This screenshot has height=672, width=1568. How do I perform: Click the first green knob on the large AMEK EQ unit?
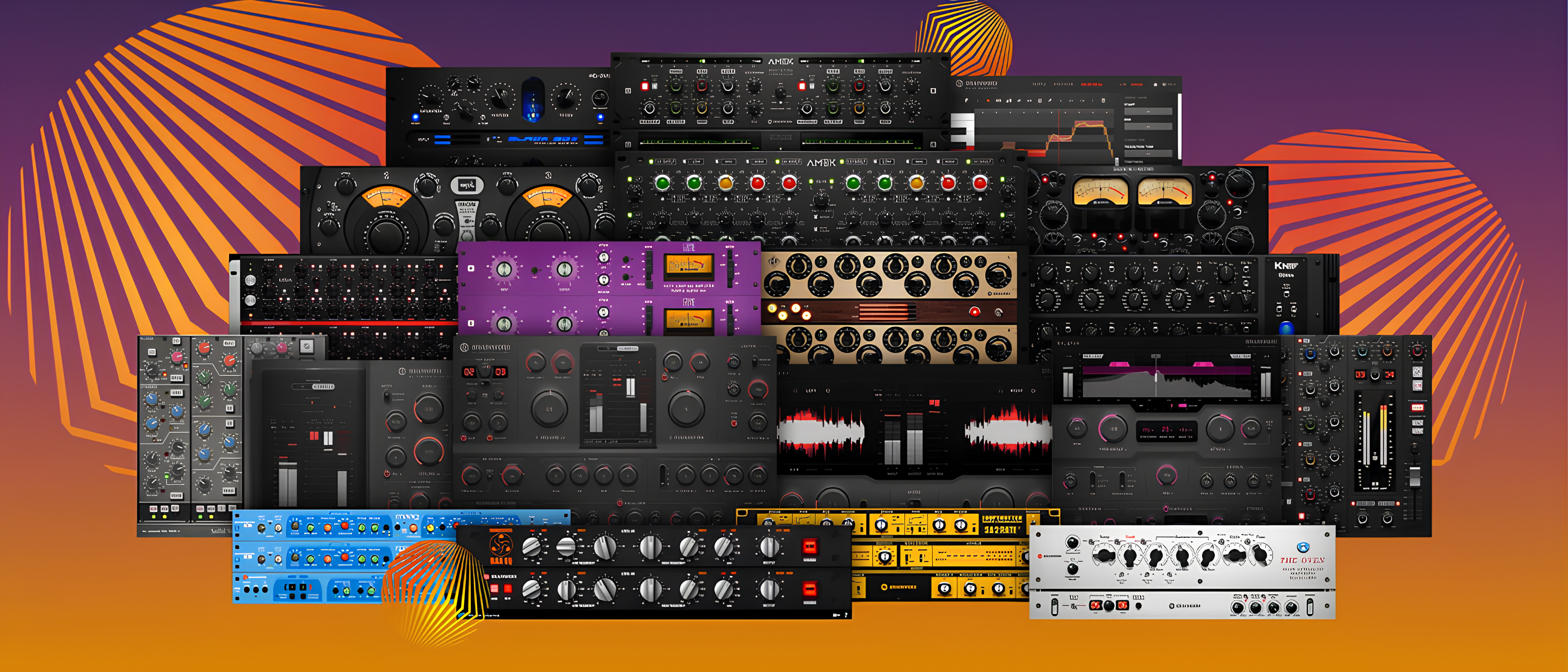point(662,182)
